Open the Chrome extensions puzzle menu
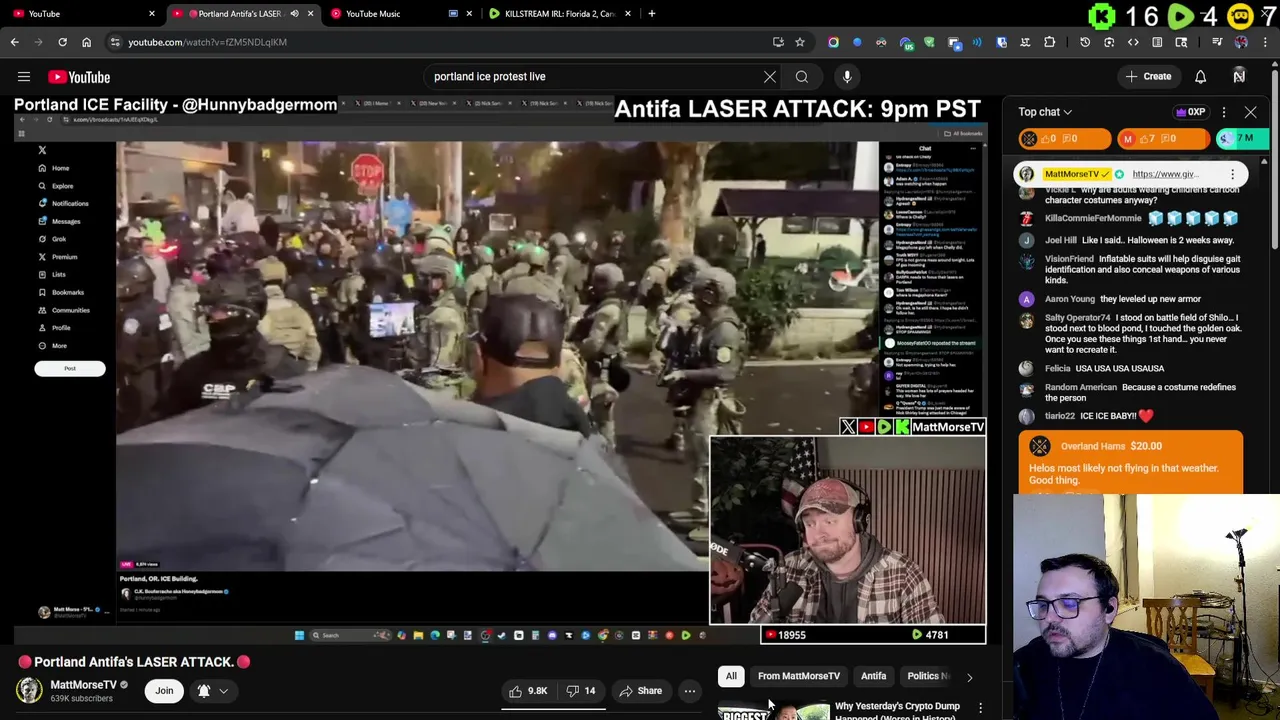This screenshot has width=1280, height=720. 1049,42
